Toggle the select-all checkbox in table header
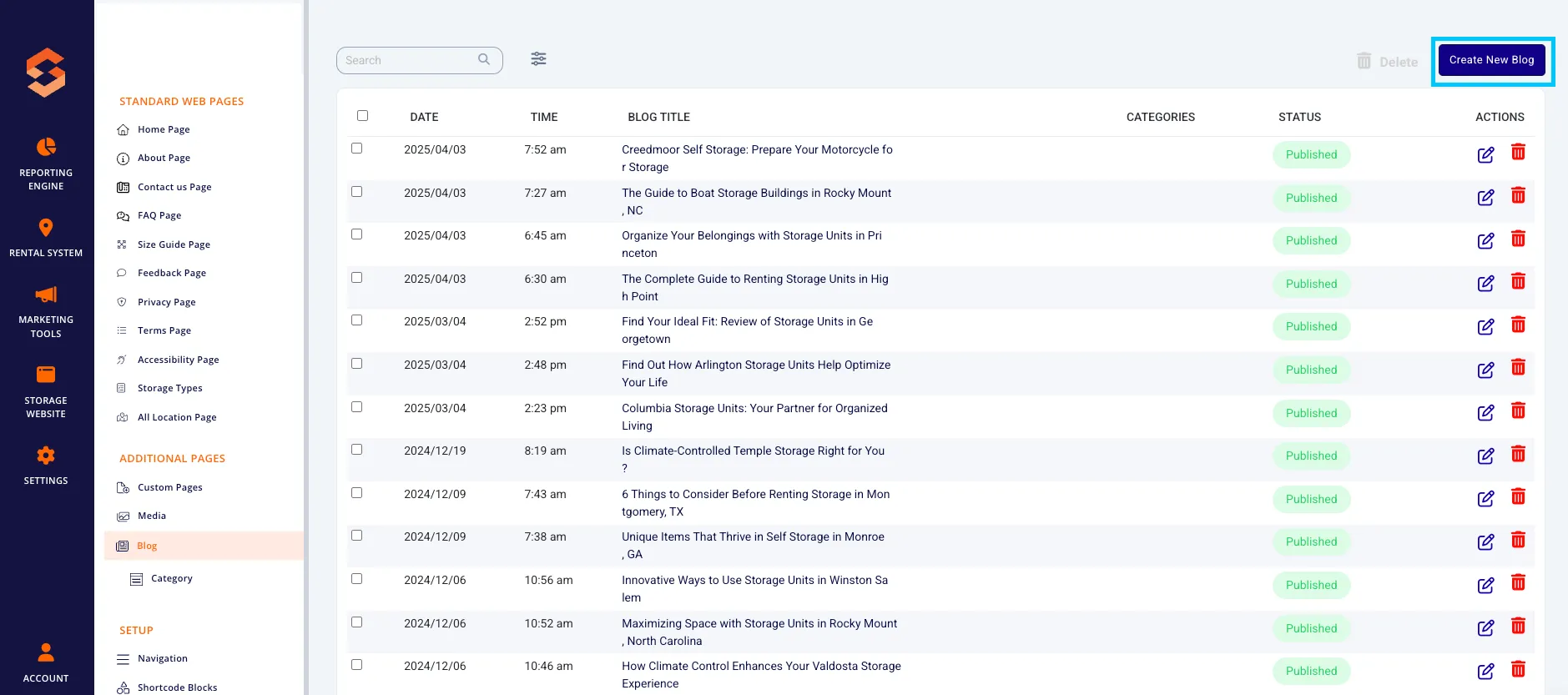This screenshot has height=695, width=1568. (362, 116)
